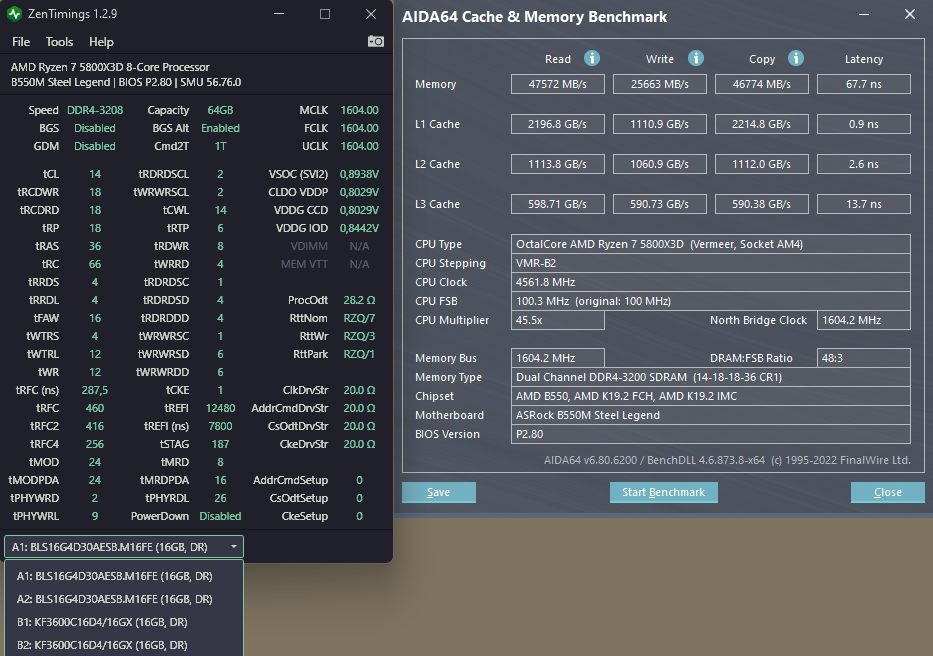Screen dimensions: 933x656
Task: Select B2: KF3600C16D4/16GX module entry
Action: pyautogui.click(x=124, y=645)
